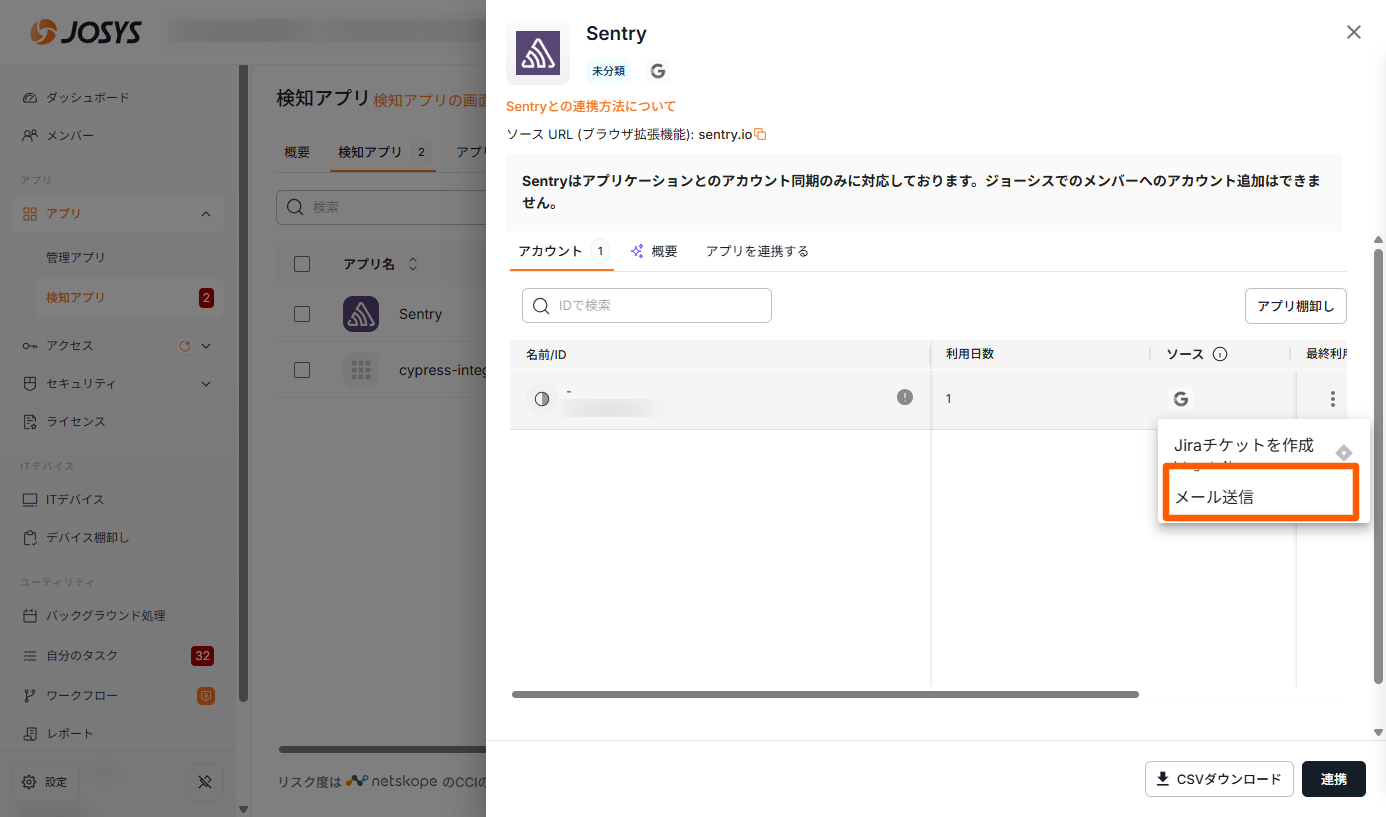Screen dimensions: 1386x817
Task: Click the Google icon beside 未分類 tag
Action: (x=658, y=71)
